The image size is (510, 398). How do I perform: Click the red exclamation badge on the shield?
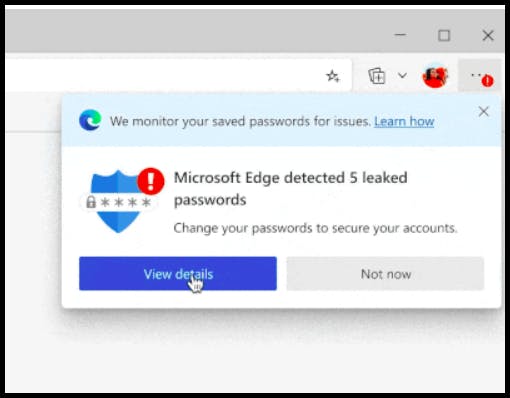tap(151, 181)
